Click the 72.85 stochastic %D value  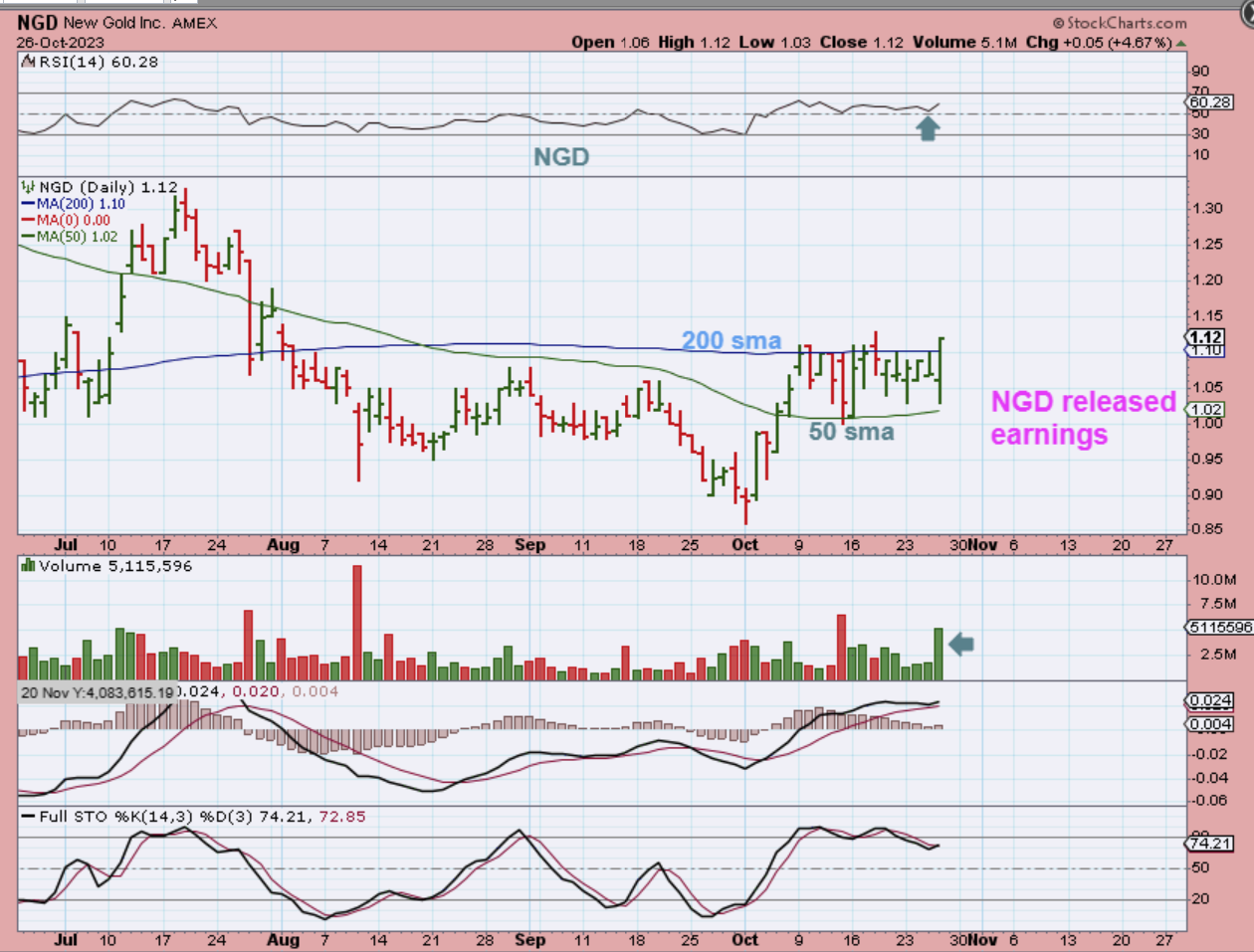[x=340, y=817]
